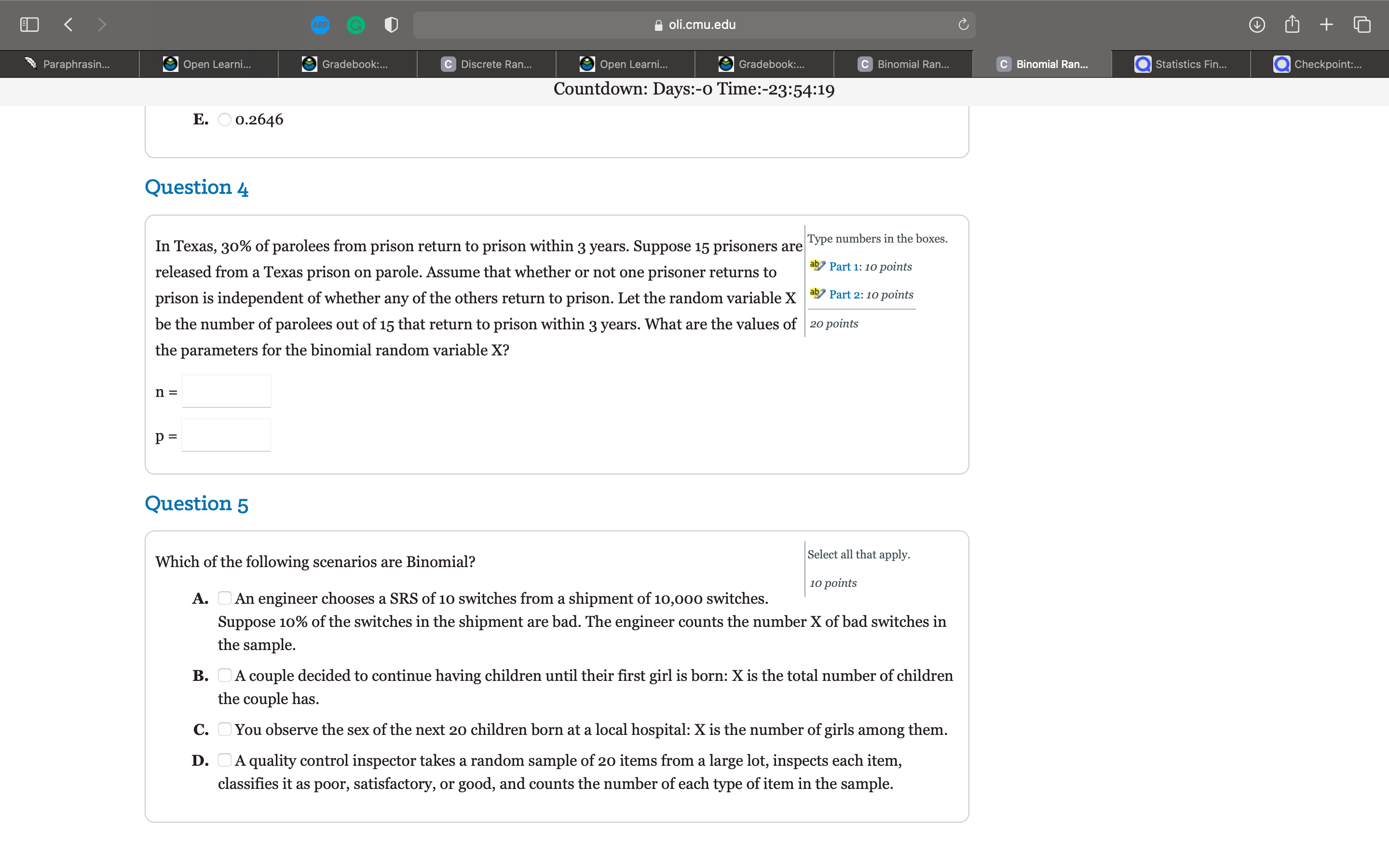Viewport: 1389px width, 868px height.
Task: Show tab overview with the tabs icon
Action: [x=1362, y=24]
